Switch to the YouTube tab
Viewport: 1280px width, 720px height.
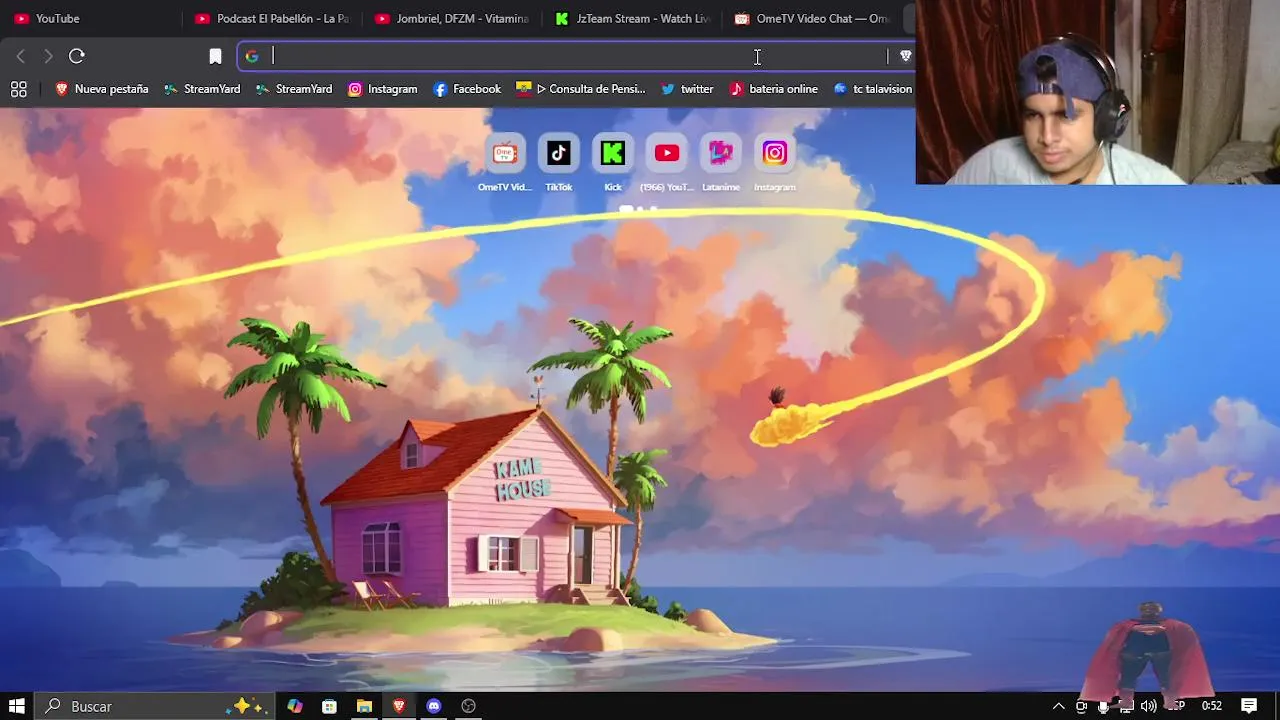(x=90, y=18)
